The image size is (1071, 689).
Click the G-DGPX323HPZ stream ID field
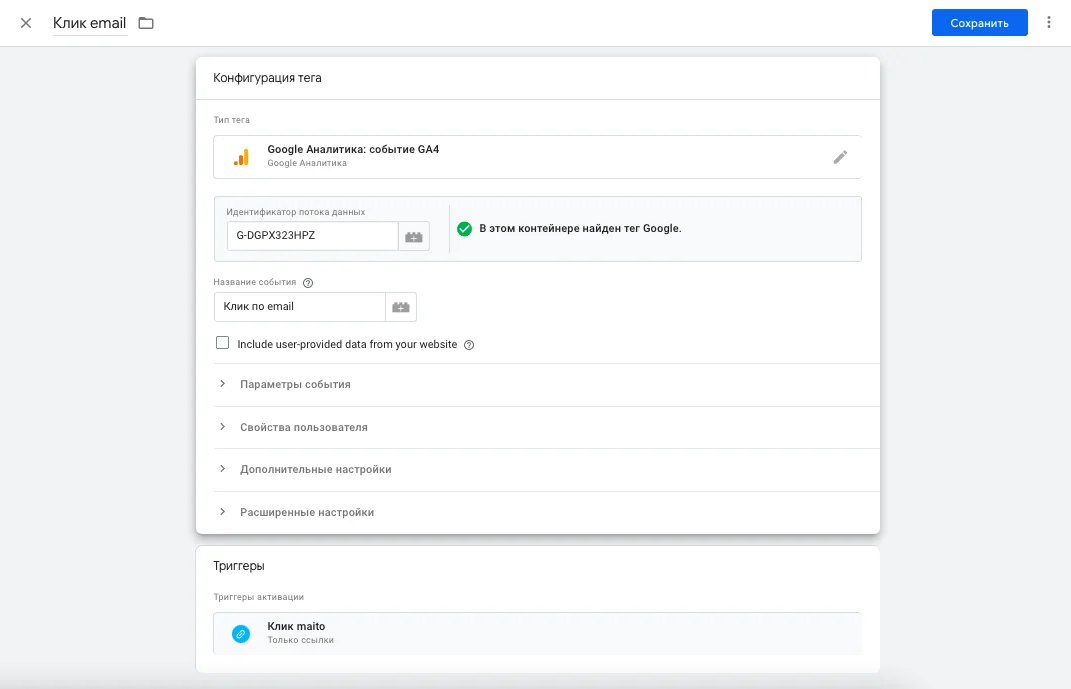click(x=312, y=237)
